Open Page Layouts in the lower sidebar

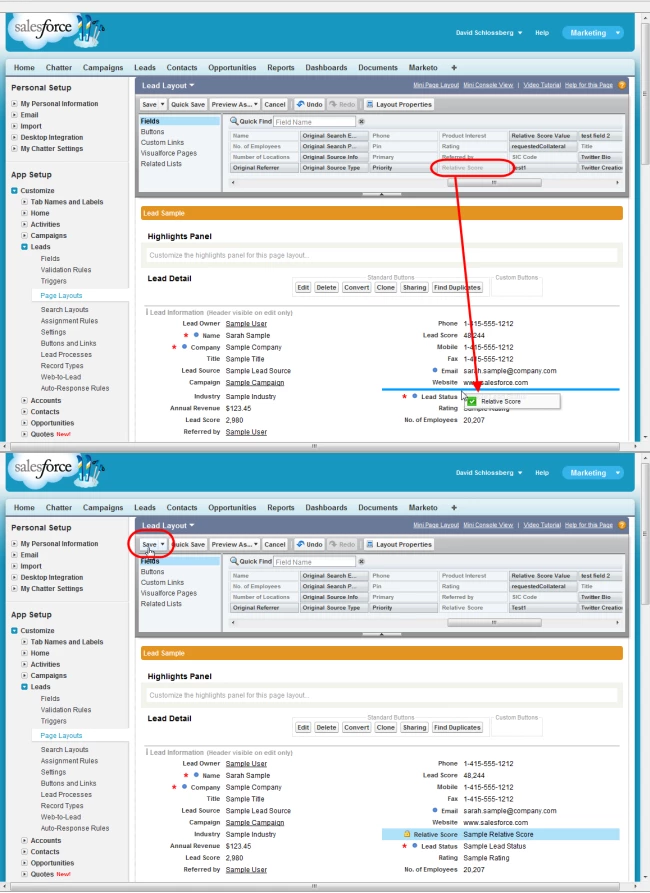click(x=61, y=736)
